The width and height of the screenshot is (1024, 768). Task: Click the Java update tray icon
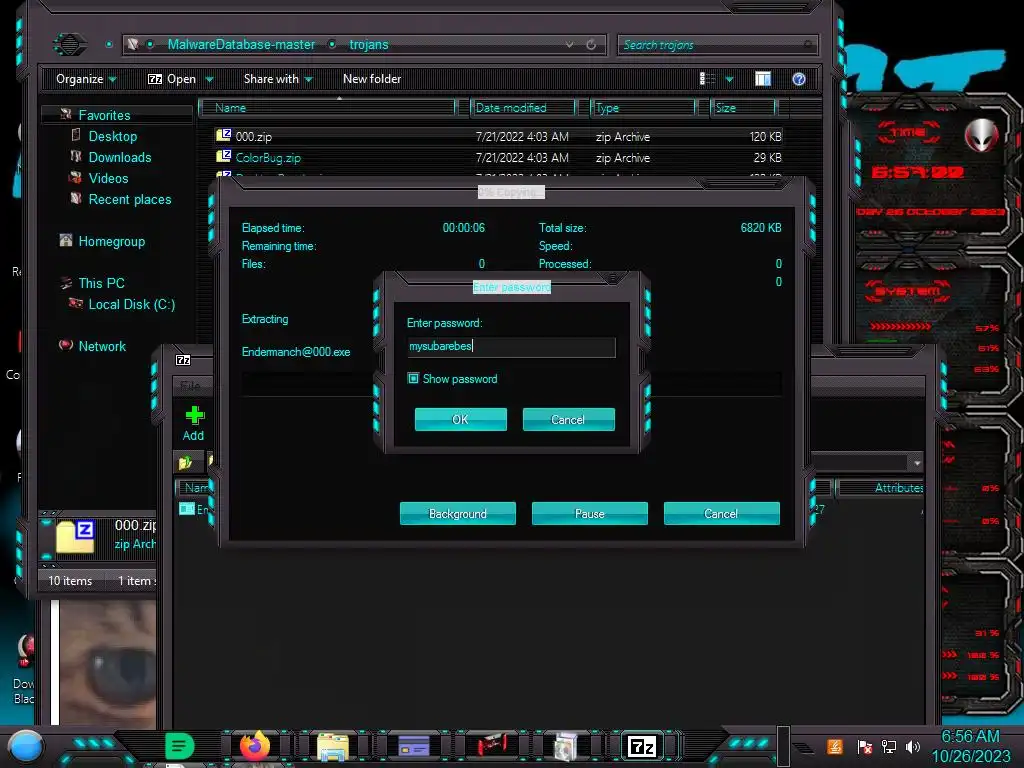(x=835, y=746)
